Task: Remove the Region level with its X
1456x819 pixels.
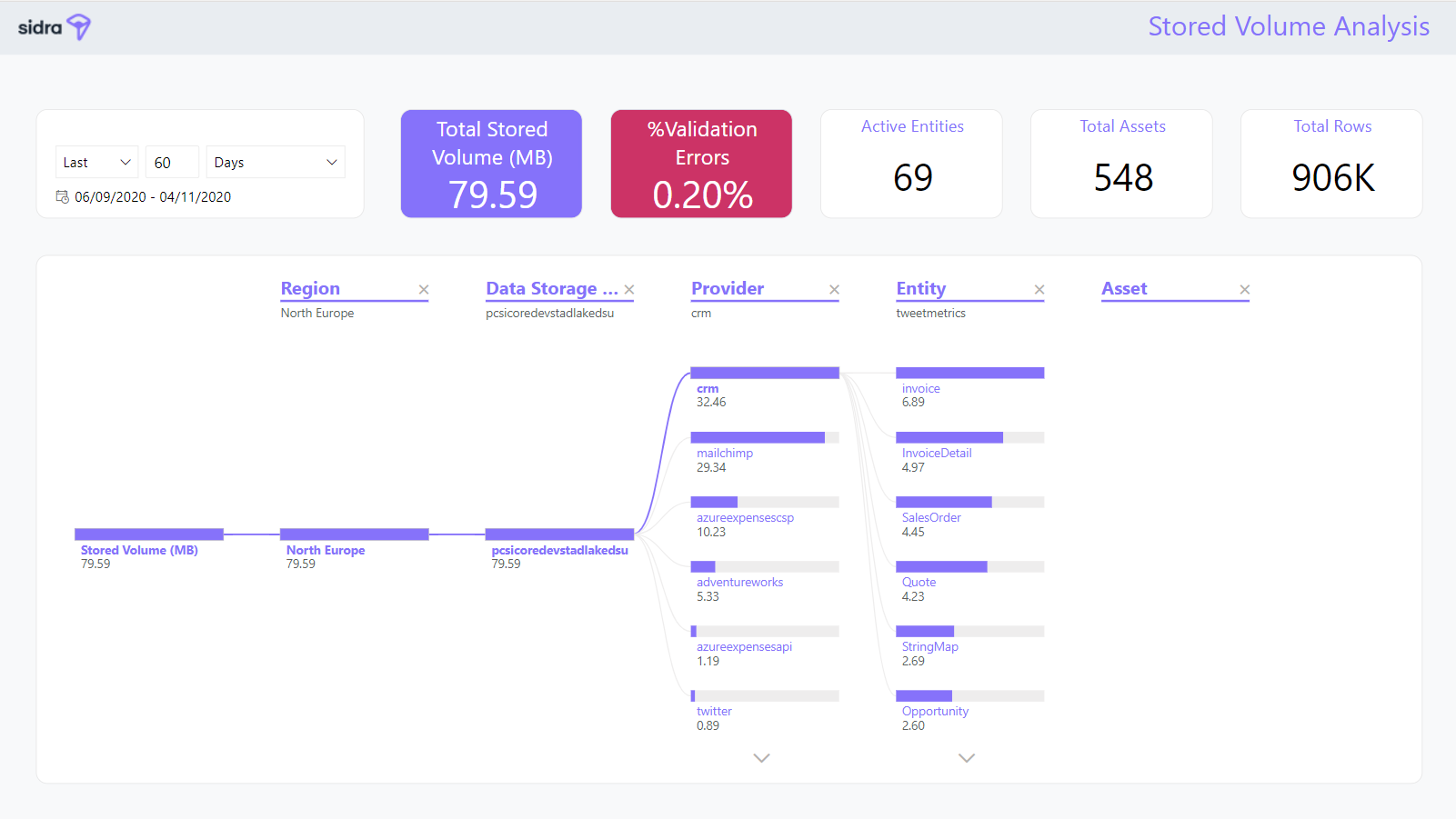Action: click(423, 290)
